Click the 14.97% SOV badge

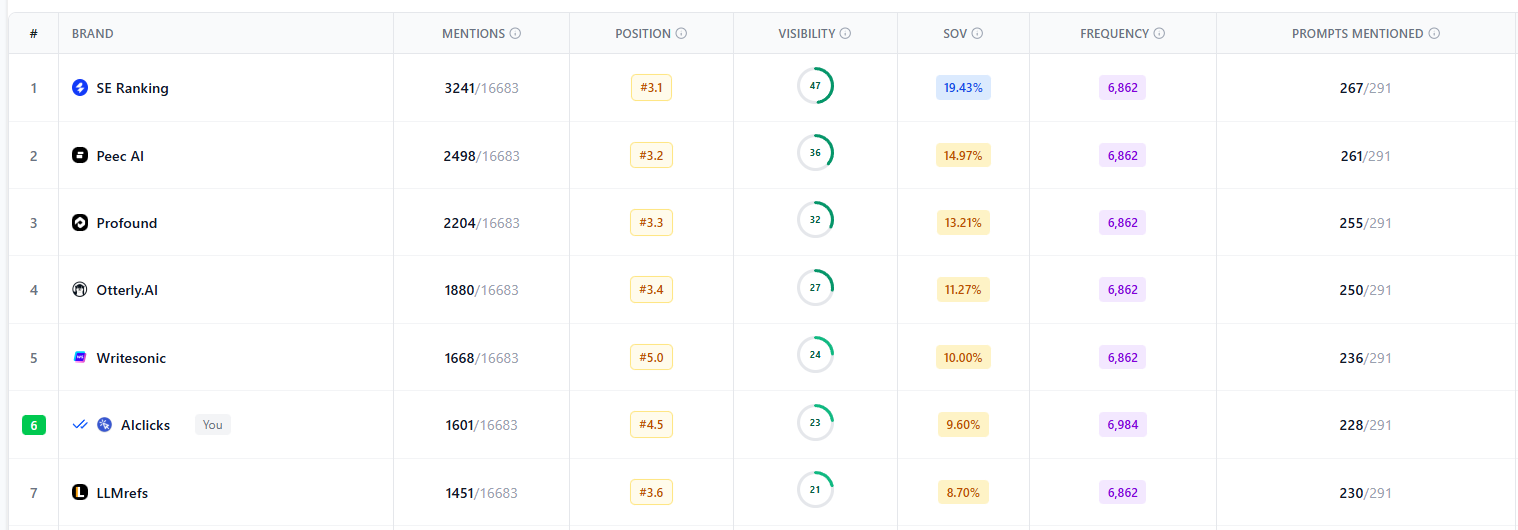[963, 155]
